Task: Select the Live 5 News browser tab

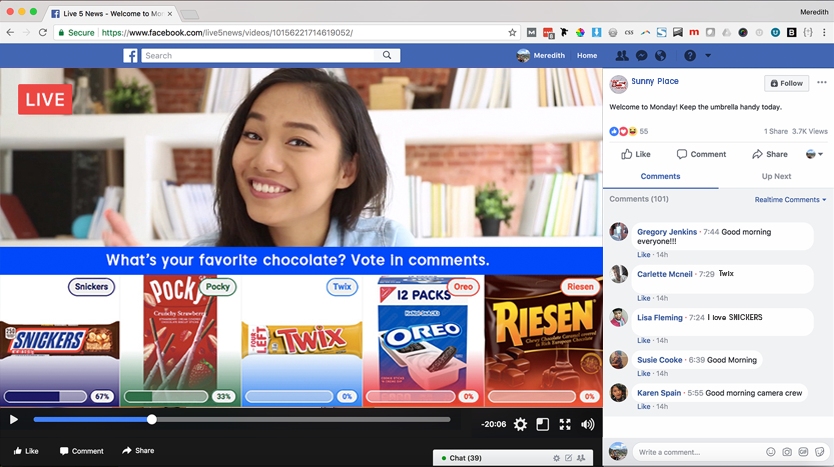Action: 112,13
